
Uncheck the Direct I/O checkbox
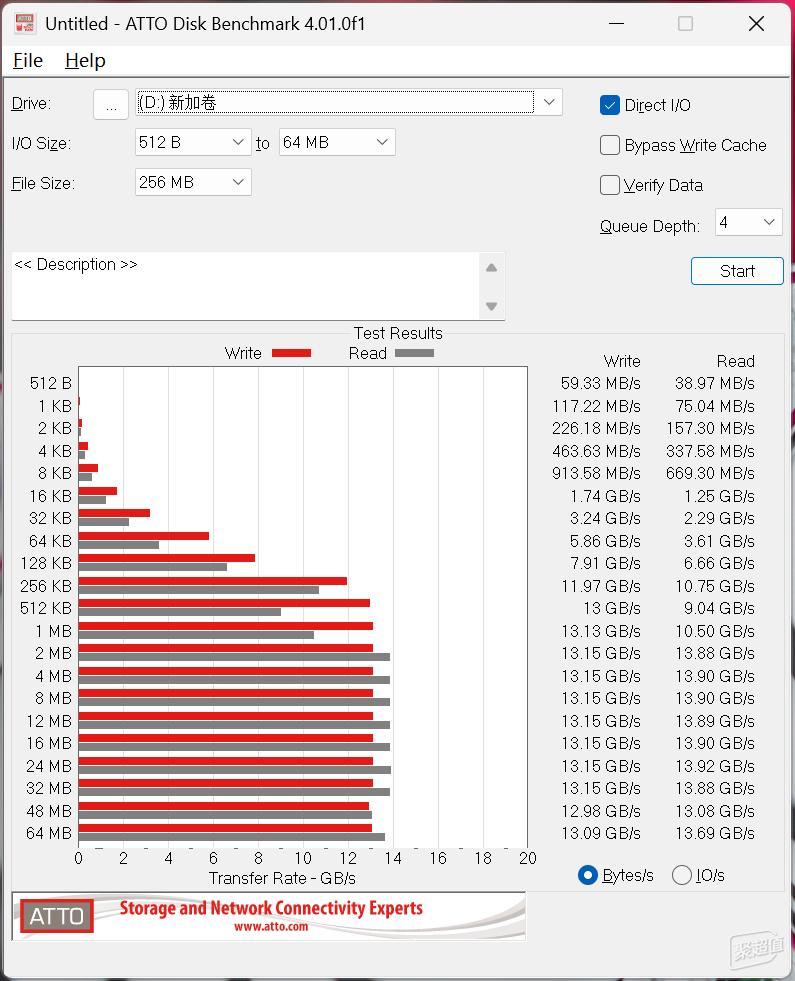[x=609, y=105]
